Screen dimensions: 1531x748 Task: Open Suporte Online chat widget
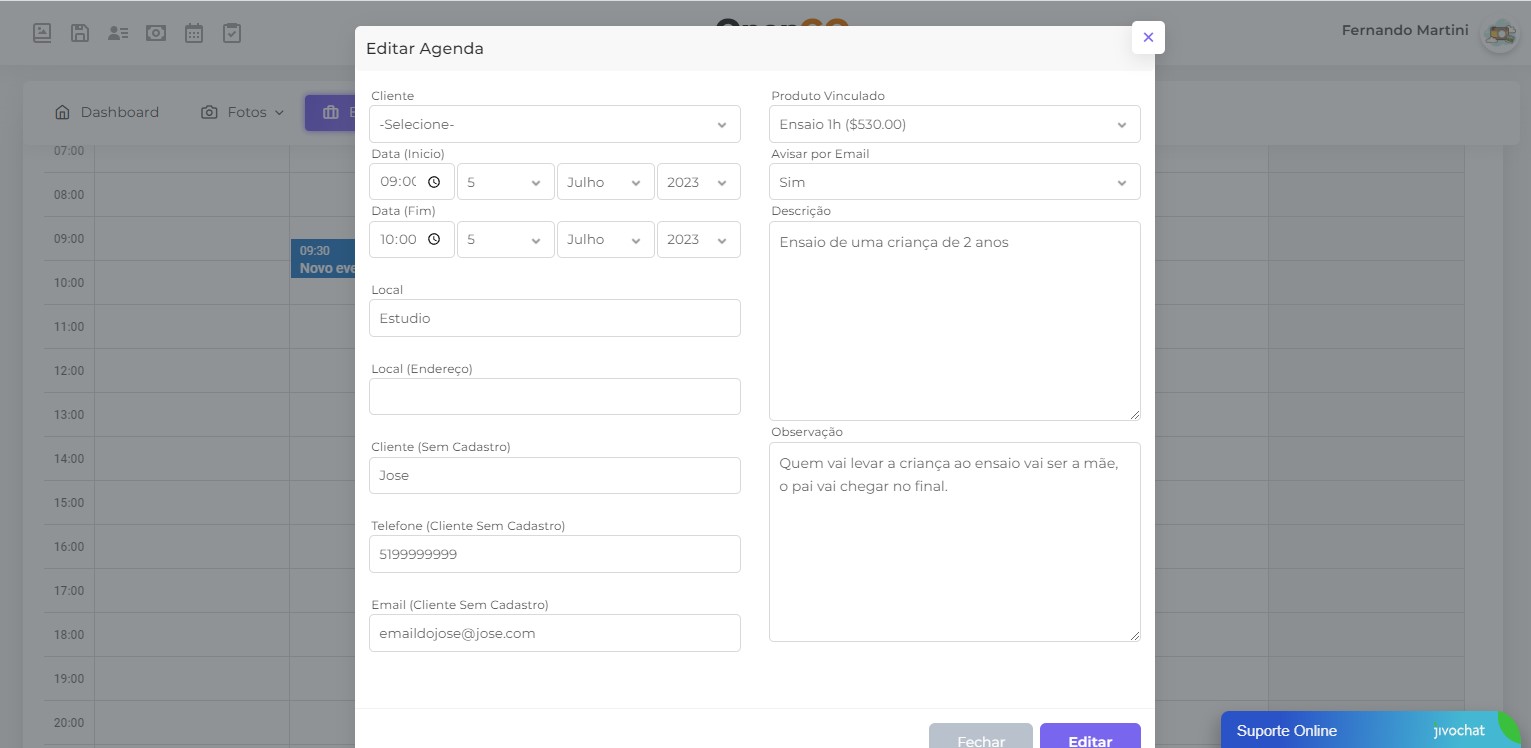[1370, 730]
